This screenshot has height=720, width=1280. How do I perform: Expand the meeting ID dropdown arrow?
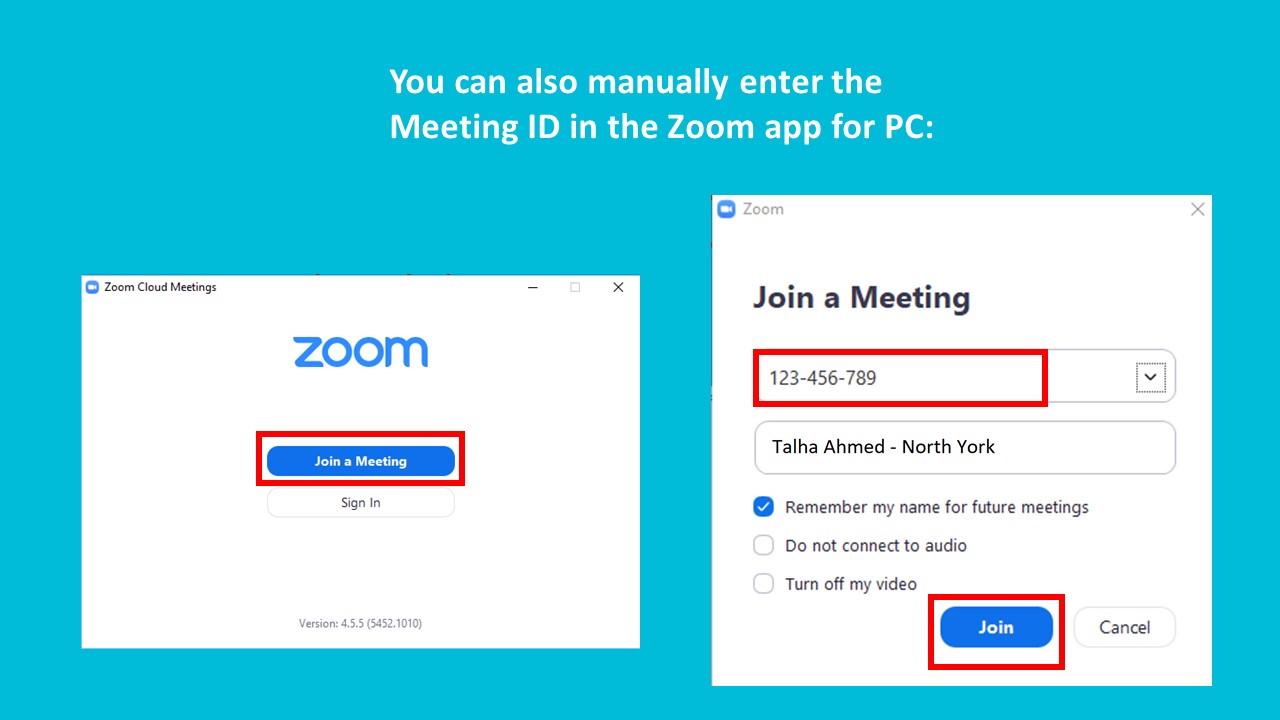[x=1150, y=377]
